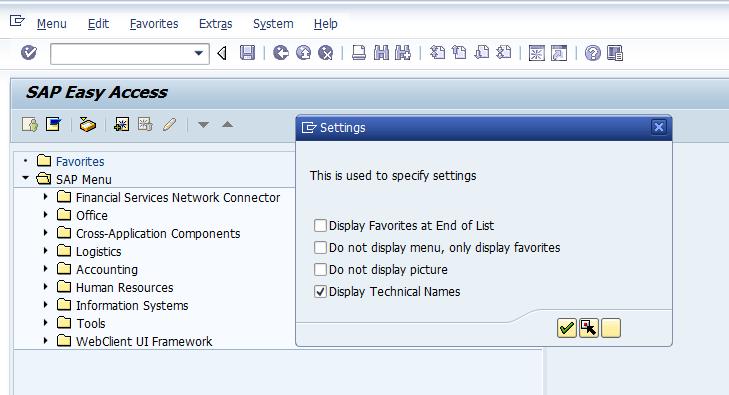Open the System menu
729x395 pixels.
point(273,24)
